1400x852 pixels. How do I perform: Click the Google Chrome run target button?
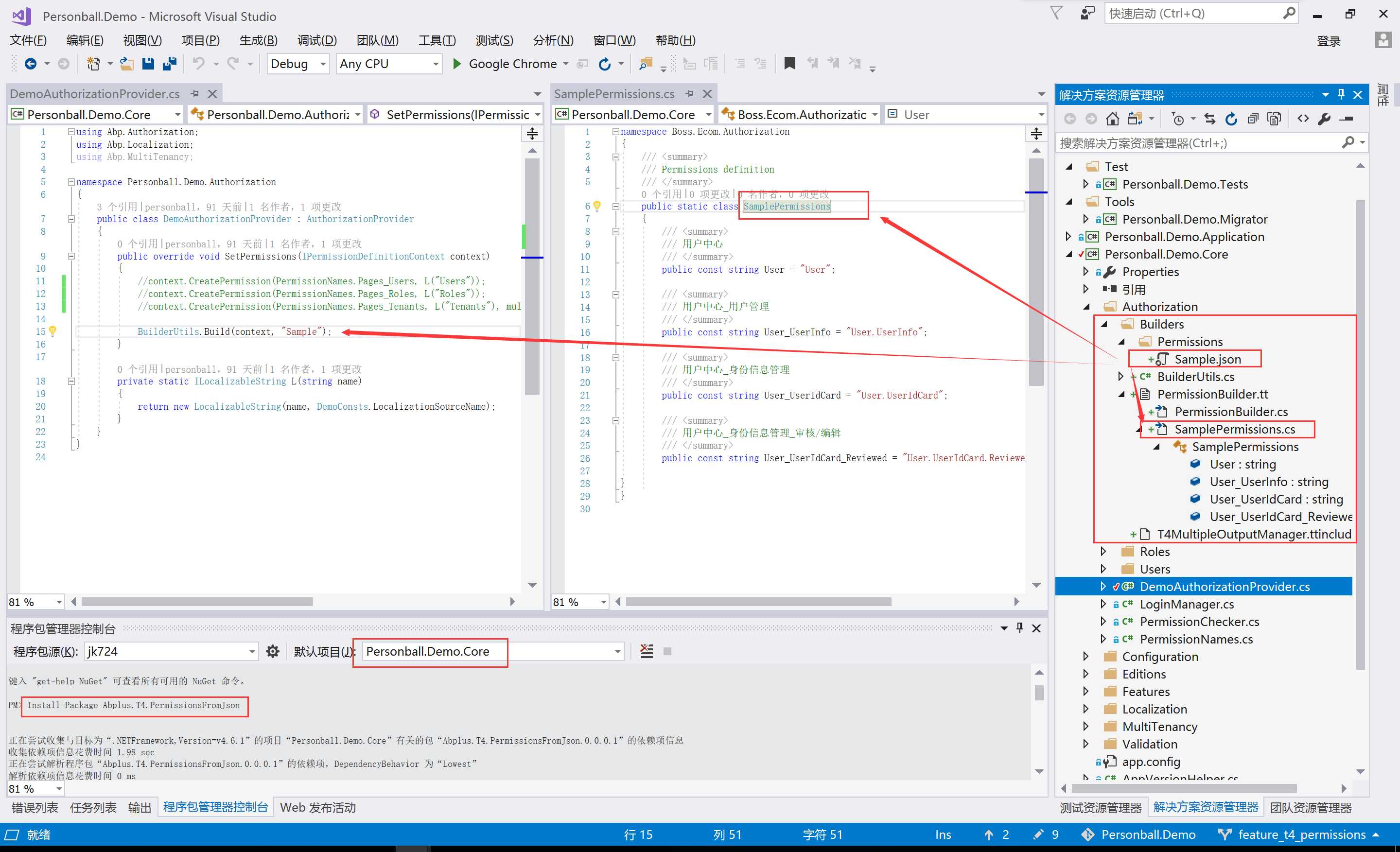point(512,64)
